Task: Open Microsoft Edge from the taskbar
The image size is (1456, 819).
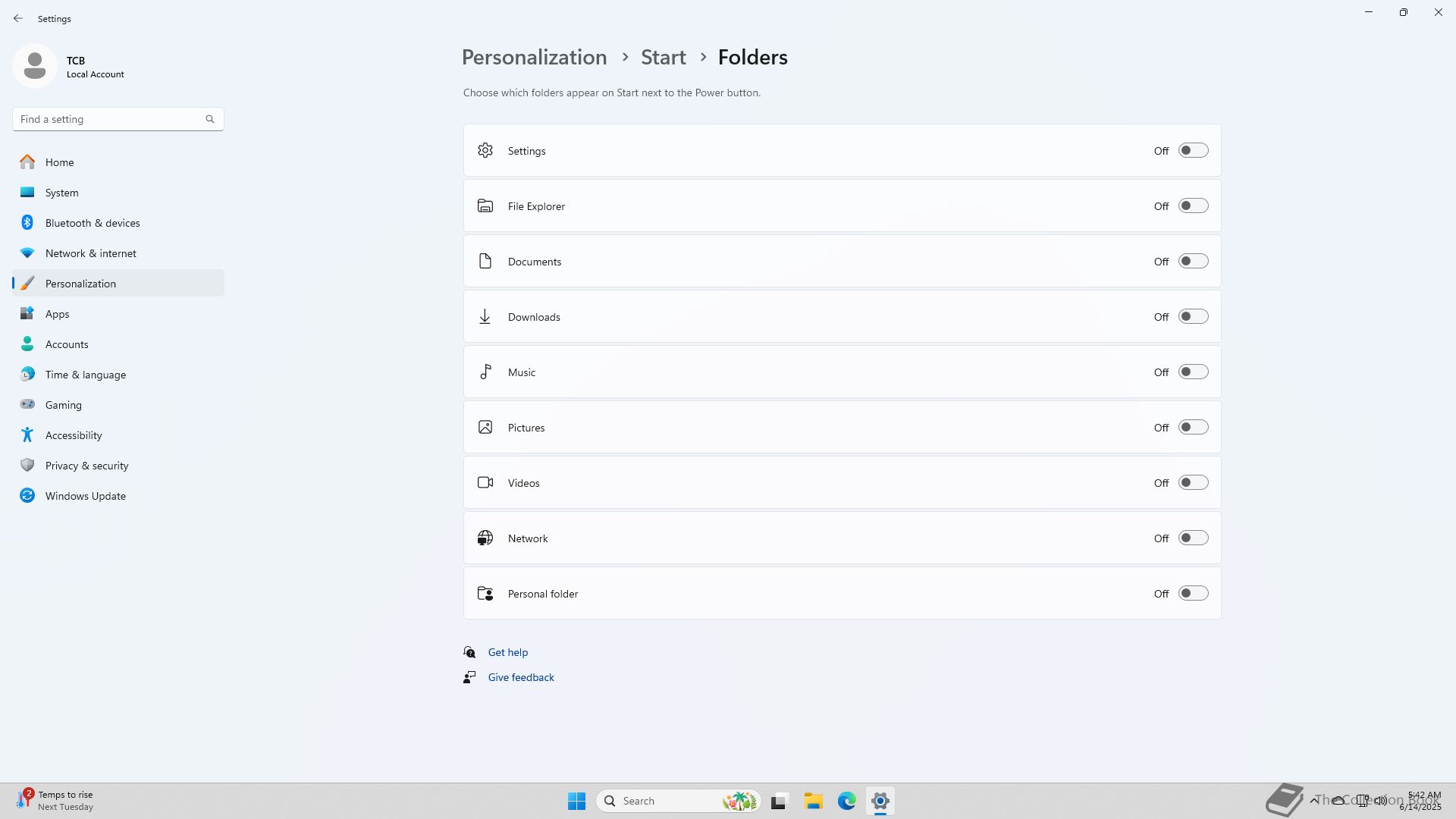Action: [x=846, y=801]
